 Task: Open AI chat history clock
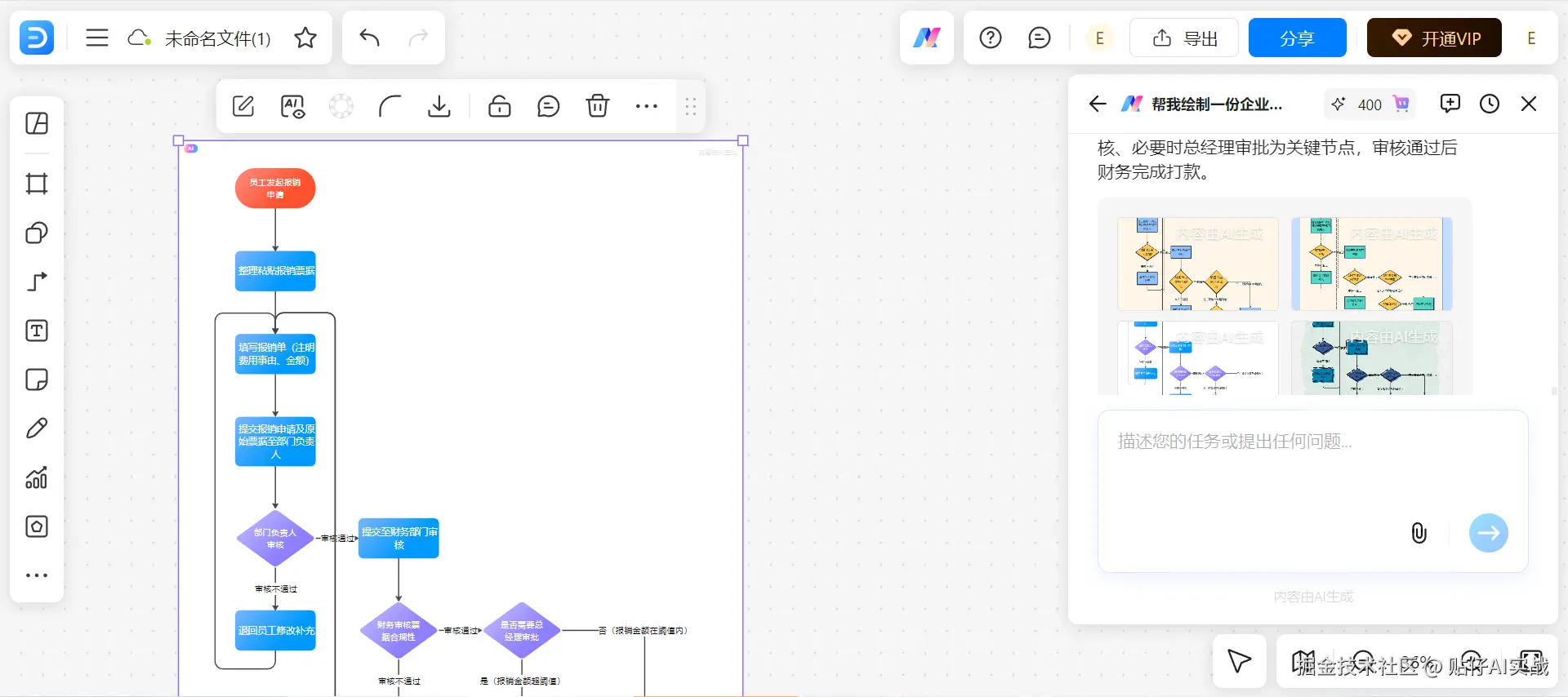point(1490,104)
